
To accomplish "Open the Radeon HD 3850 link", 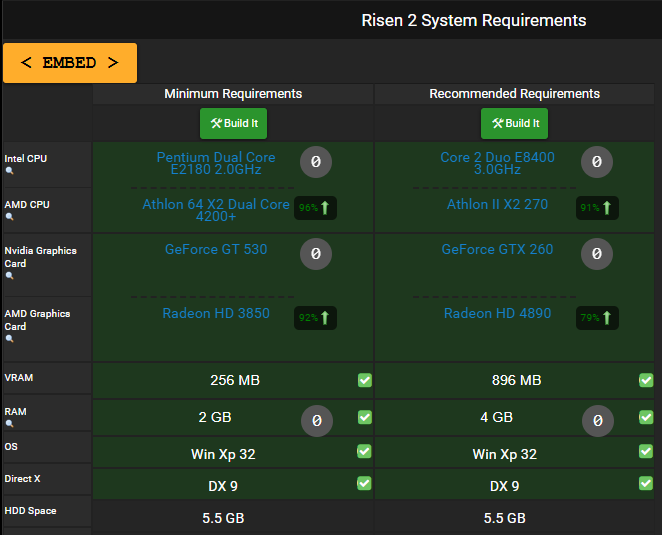I will coord(216,313).
